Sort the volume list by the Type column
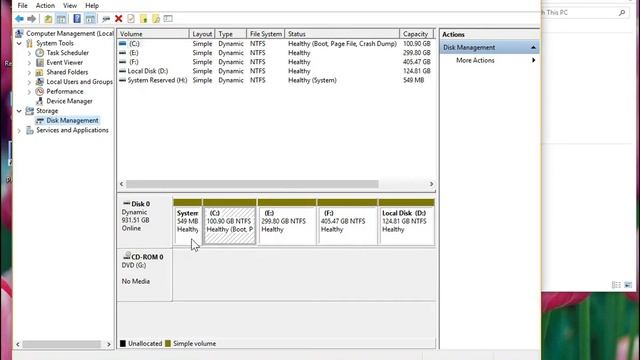Viewport: 640px width, 360px height. (231, 34)
